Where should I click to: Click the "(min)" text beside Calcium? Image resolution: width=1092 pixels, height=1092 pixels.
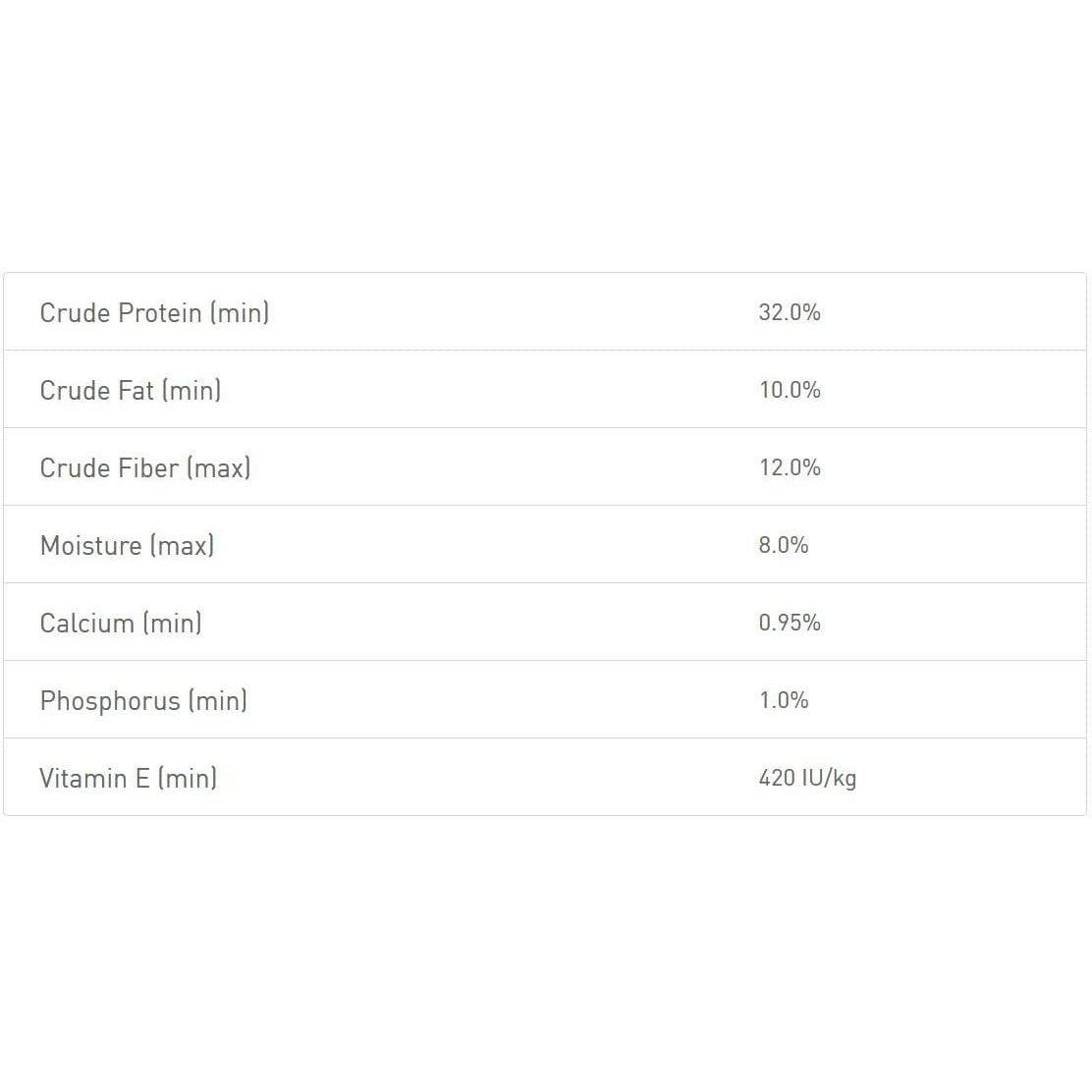(x=172, y=623)
